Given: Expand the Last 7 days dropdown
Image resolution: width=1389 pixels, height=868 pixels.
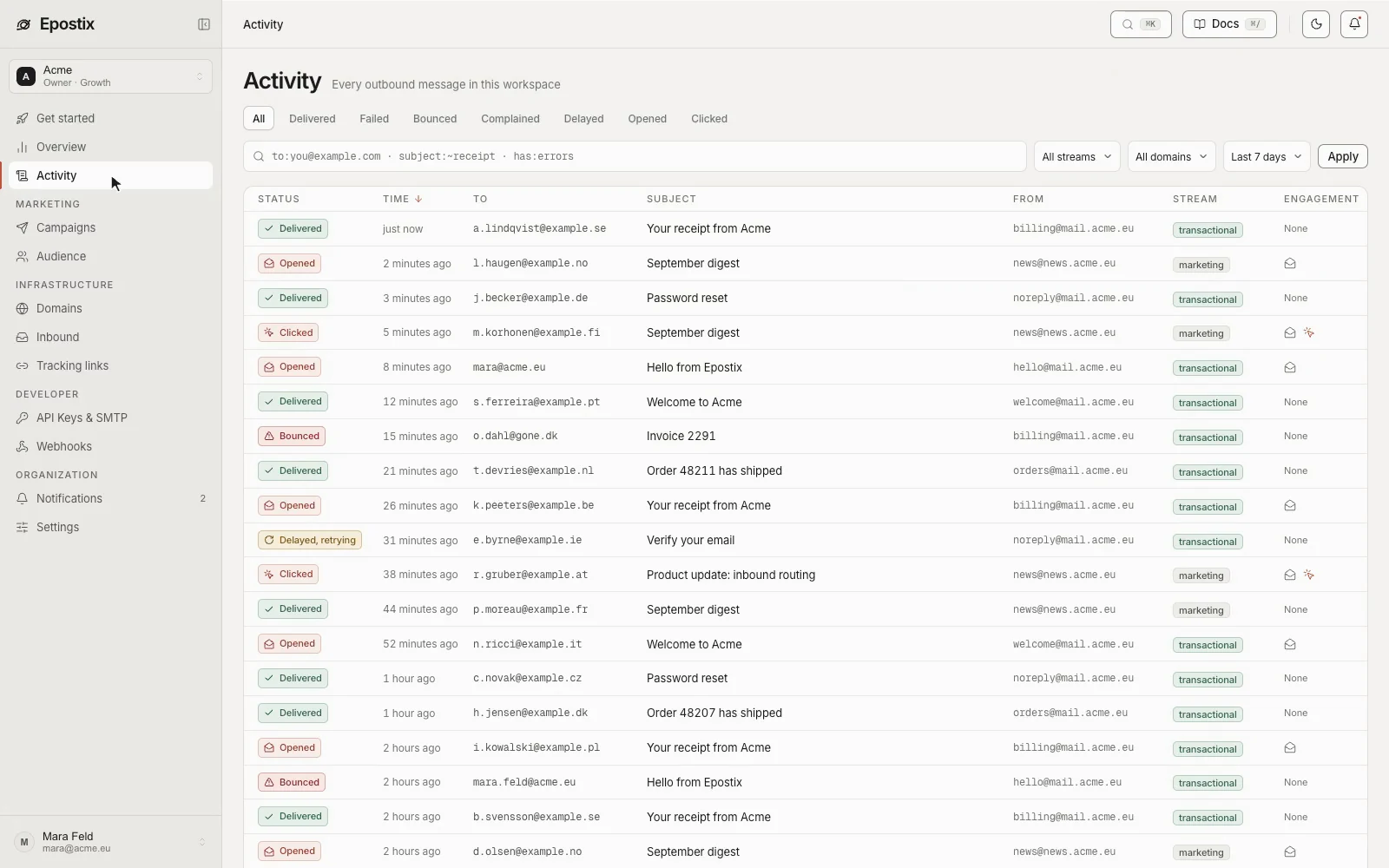Looking at the screenshot, I should pos(1267,156).
